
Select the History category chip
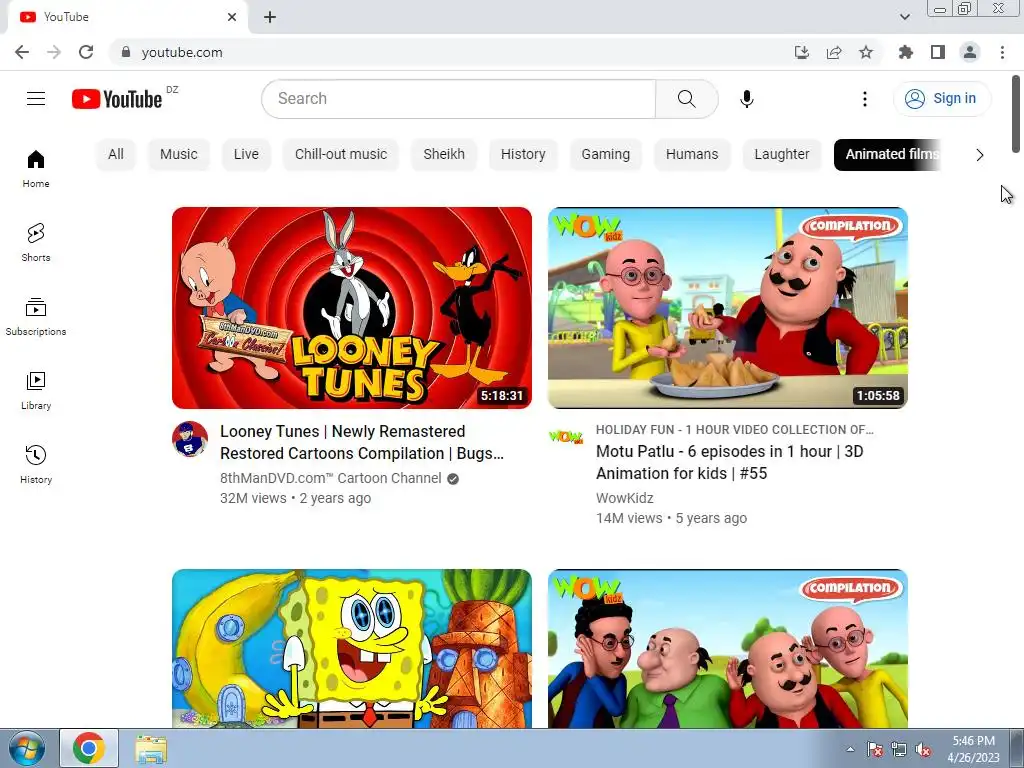tap(523, 154)
